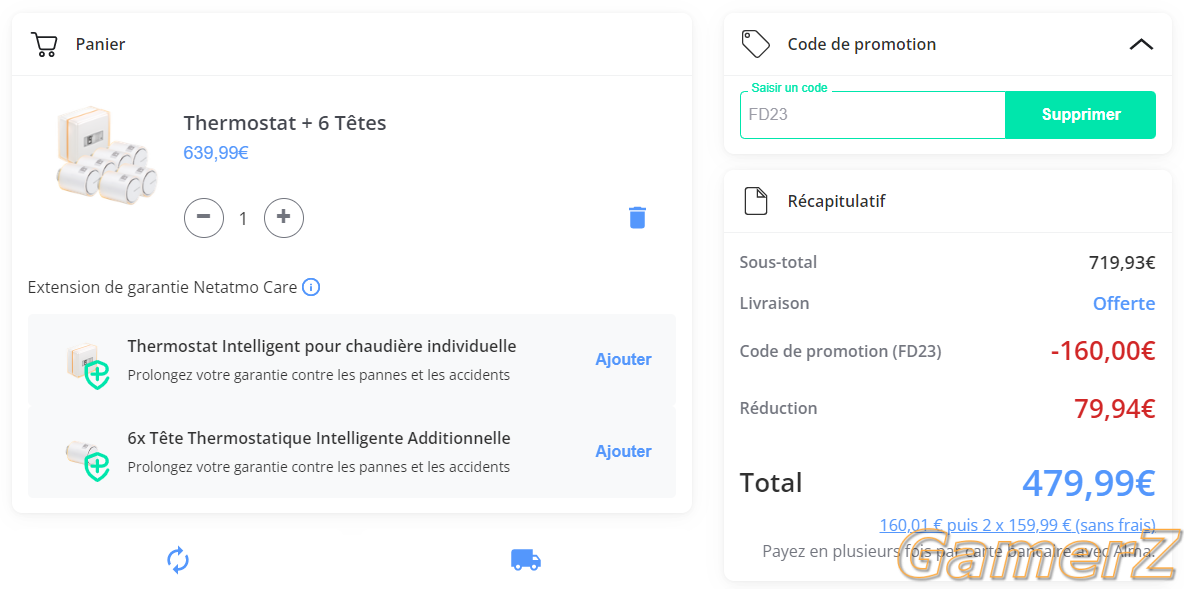Click the blue refresh arrows icon
Viewport: 1184px width, 589px height.
tap(177, 560)
